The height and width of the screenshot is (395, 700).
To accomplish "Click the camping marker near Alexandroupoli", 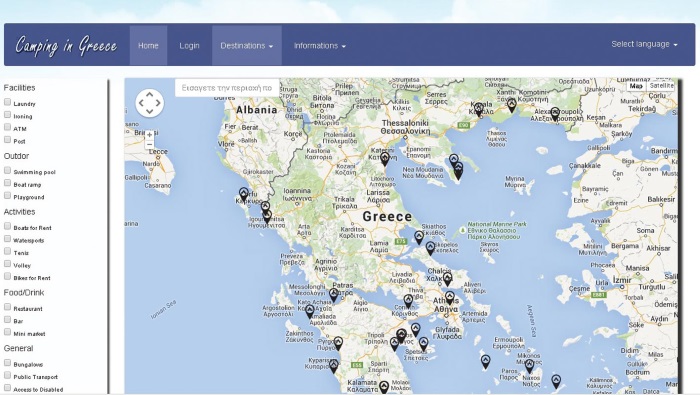I will pyautogui.click(x=555, y=114).
